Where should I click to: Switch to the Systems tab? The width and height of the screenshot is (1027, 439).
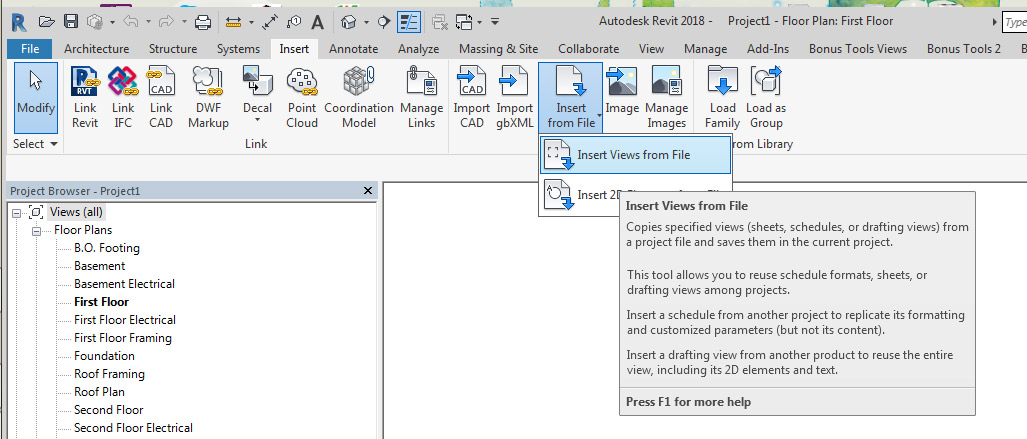(238, 48)
